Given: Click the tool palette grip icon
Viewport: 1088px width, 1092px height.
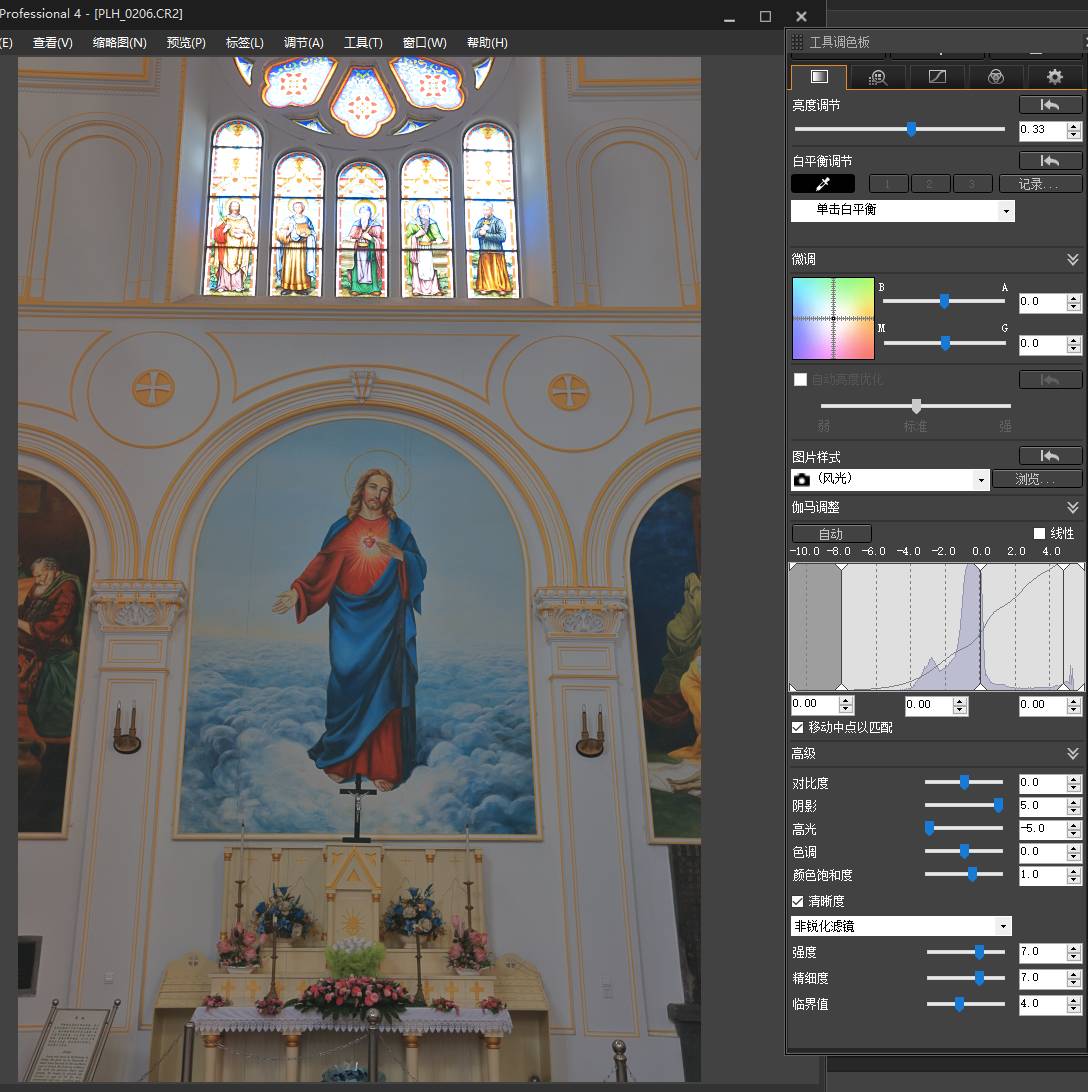Looking at the screenshot, I should pos(798,42).
